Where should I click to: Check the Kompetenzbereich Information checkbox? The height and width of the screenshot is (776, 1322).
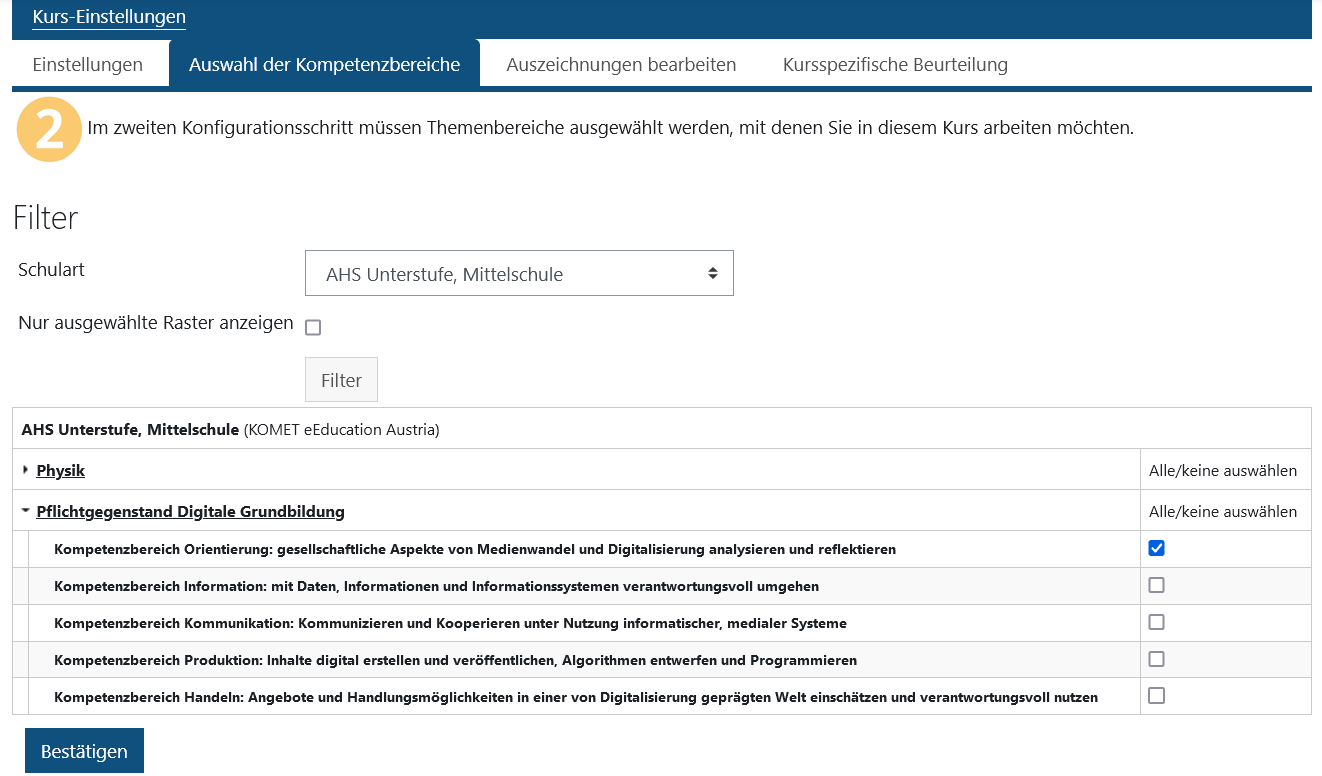(1157, 584)
